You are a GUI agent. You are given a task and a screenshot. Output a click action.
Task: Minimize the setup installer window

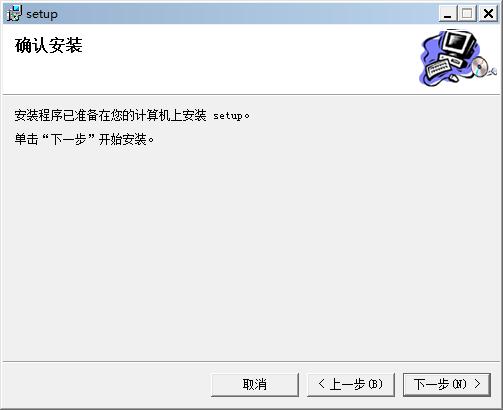(x=447, y=14)
